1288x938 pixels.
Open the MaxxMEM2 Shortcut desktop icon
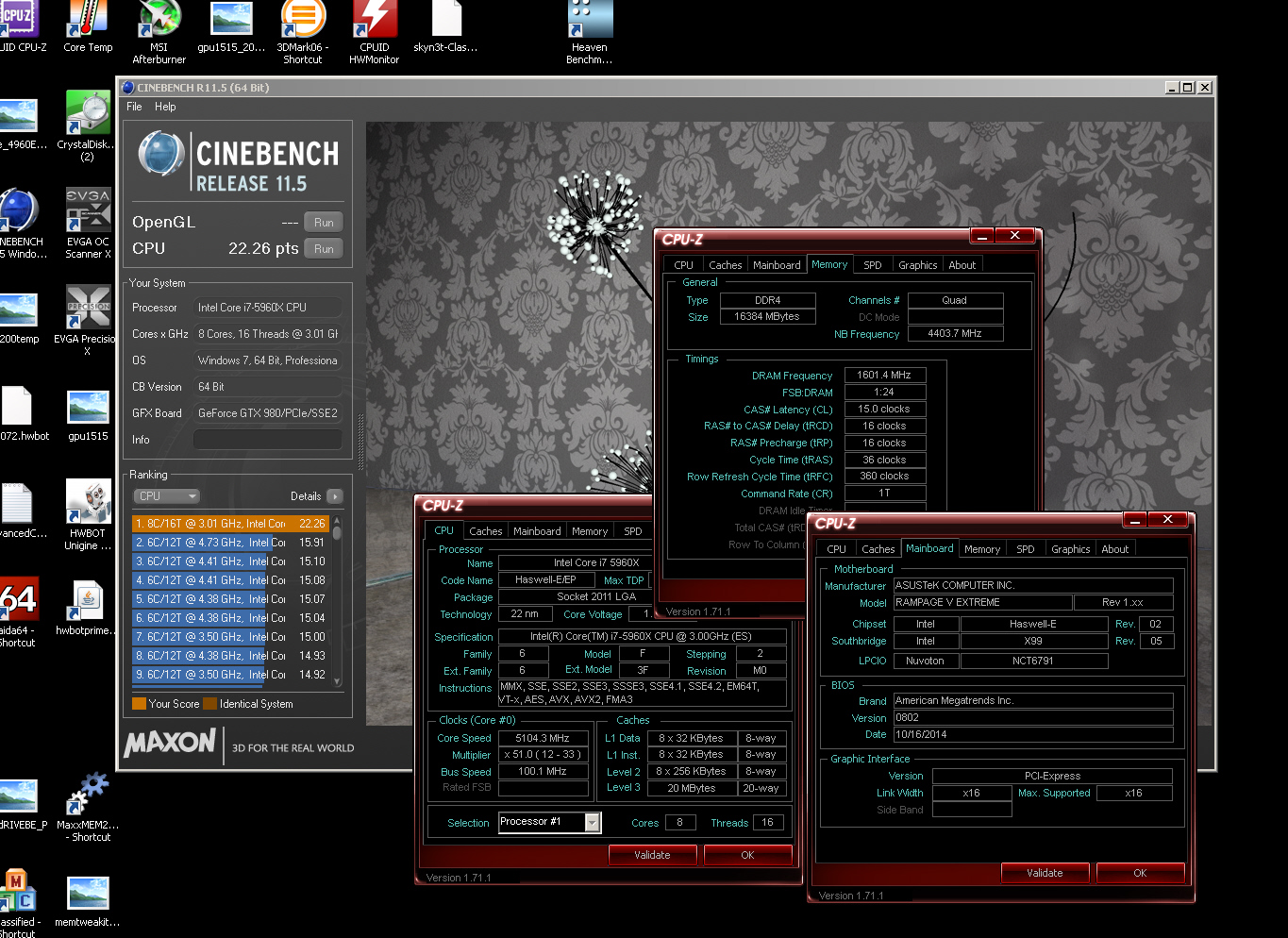pyautogui.click(x=88, y=806)
